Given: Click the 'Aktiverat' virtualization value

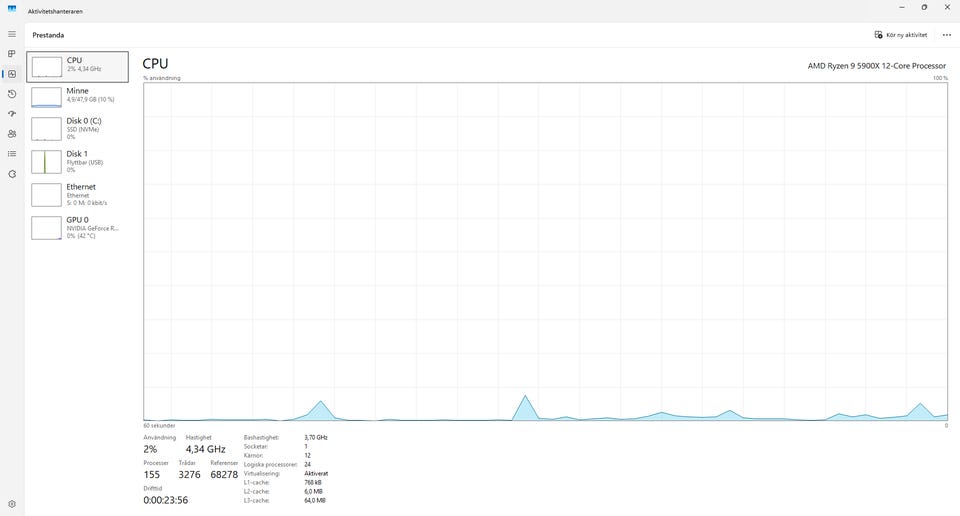Looking at the screenshot, I should point(317,474).
